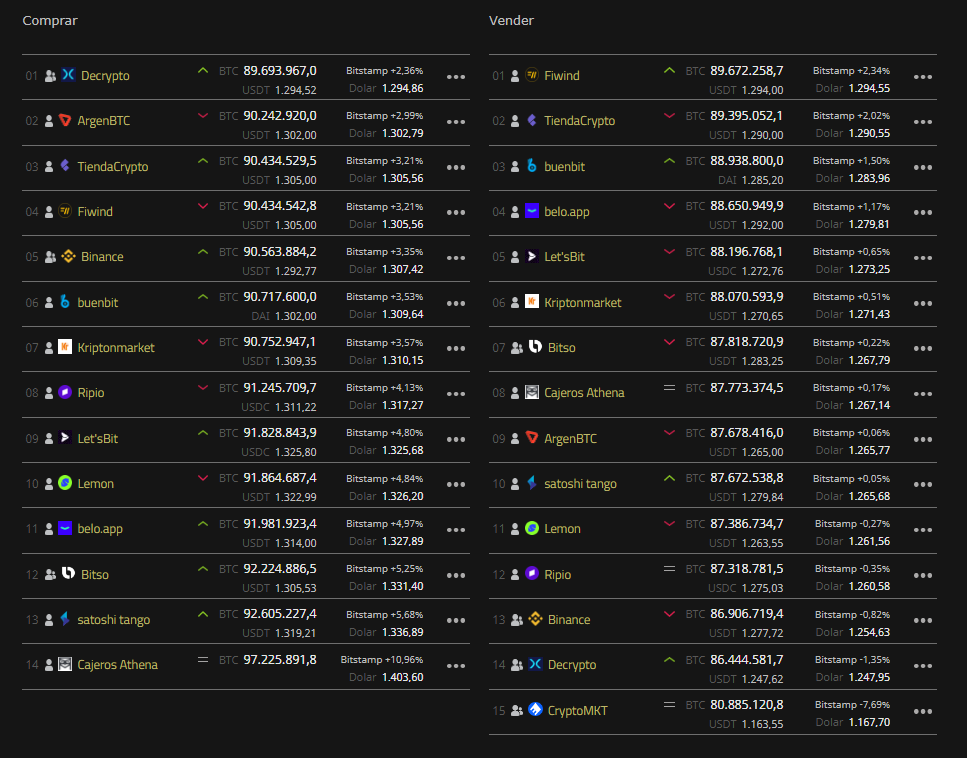967x758 pixels.
Task: Select the Vender section heading
Action: 511,20
